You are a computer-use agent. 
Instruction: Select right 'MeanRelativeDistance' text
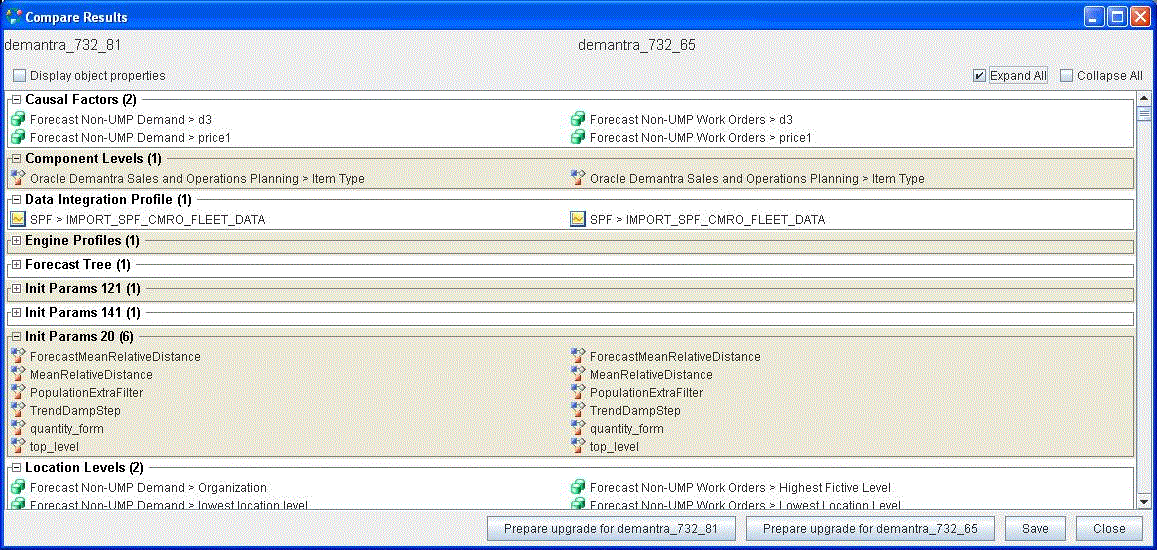[651, 374]
